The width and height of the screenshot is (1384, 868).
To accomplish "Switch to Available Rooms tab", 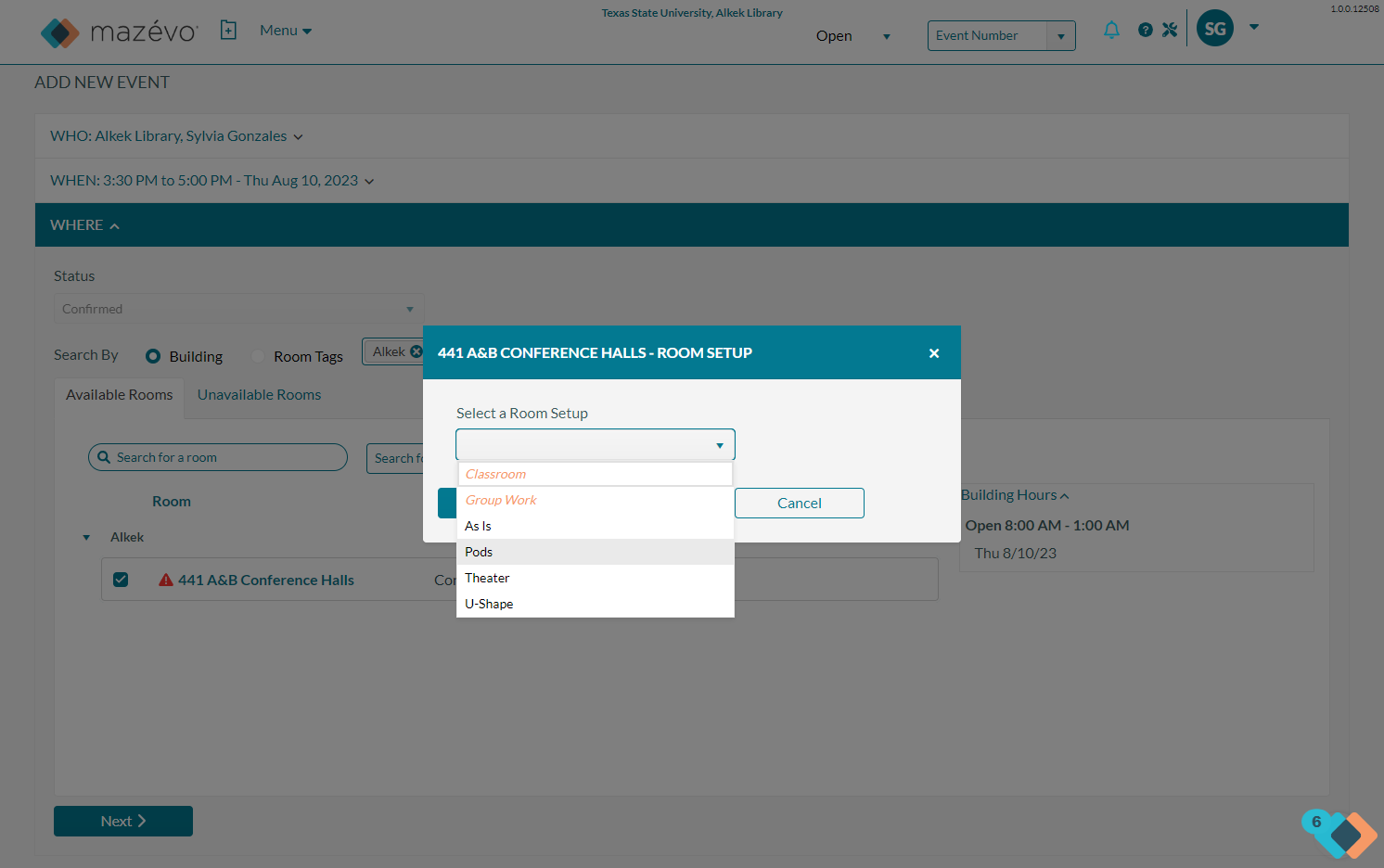I will coord(120,395).
